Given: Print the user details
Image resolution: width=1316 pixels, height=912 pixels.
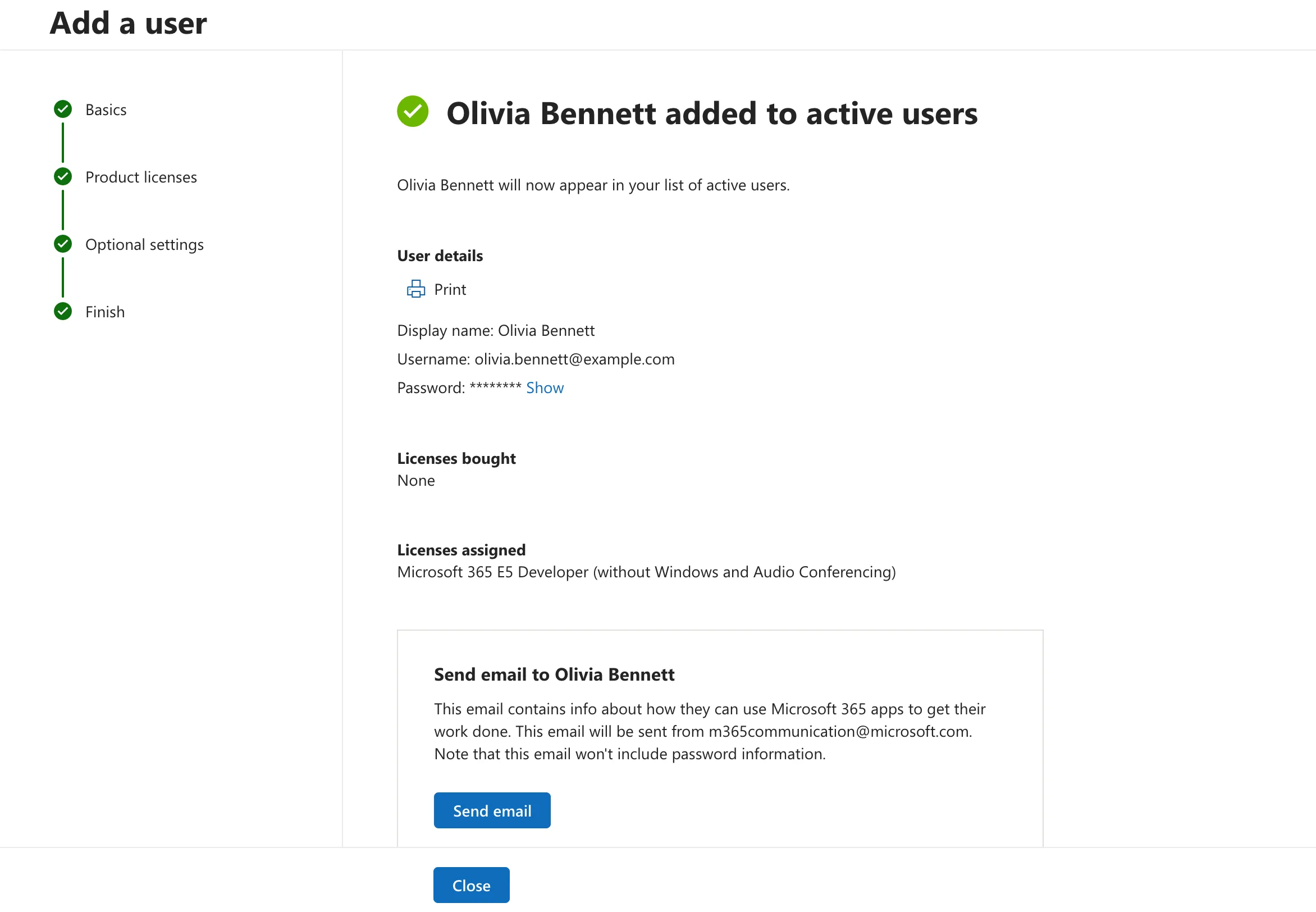Looking at the screenshot, I should point(436,289).
